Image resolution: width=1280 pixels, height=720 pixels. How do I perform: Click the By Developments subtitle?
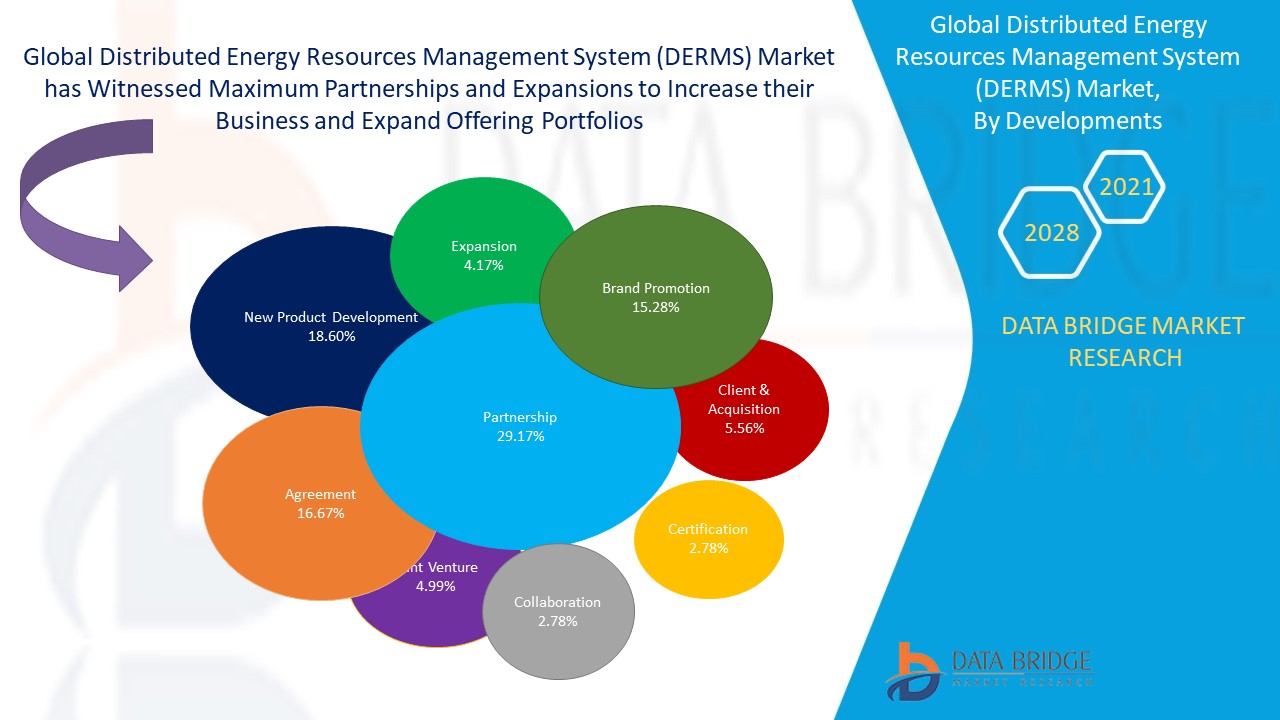coord(1067,121)
